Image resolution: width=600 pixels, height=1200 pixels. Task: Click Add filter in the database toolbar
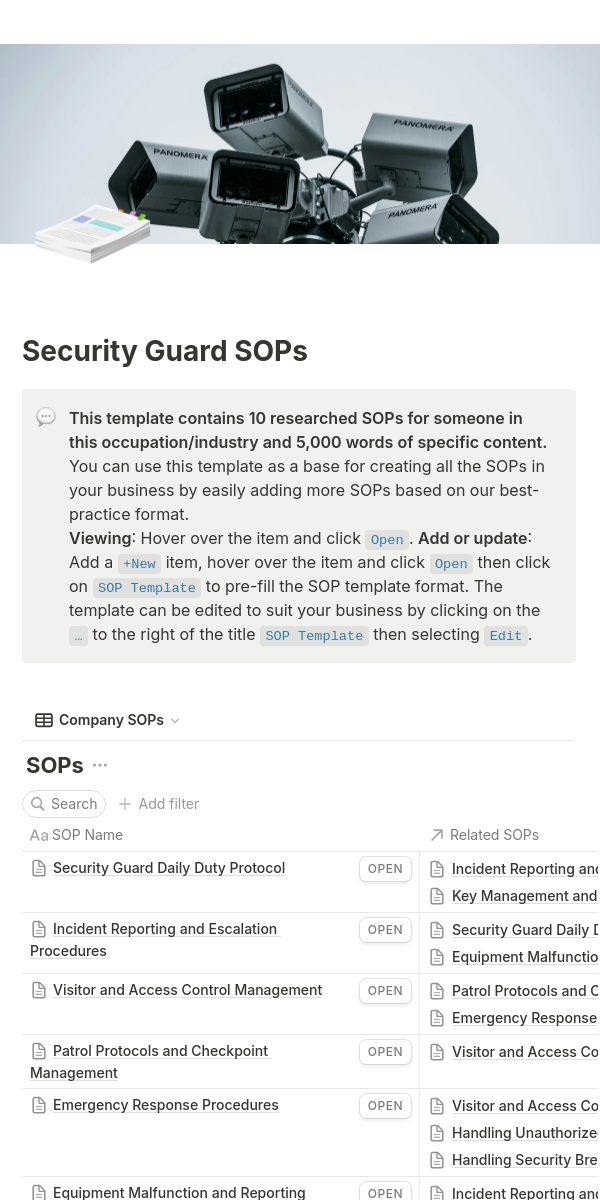point(168,804)
